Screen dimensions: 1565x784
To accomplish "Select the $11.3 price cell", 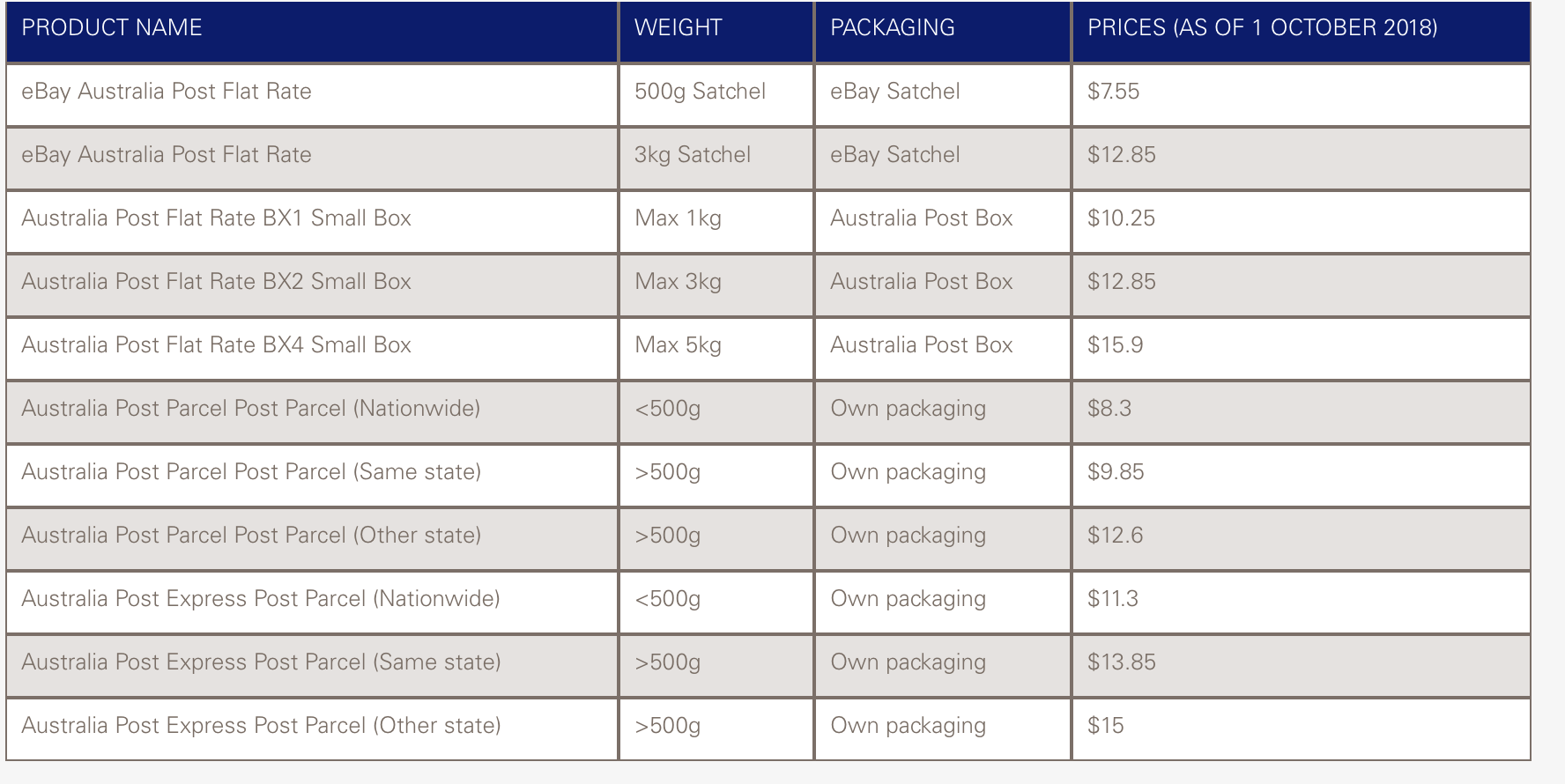I will (x=1112, y=599).
